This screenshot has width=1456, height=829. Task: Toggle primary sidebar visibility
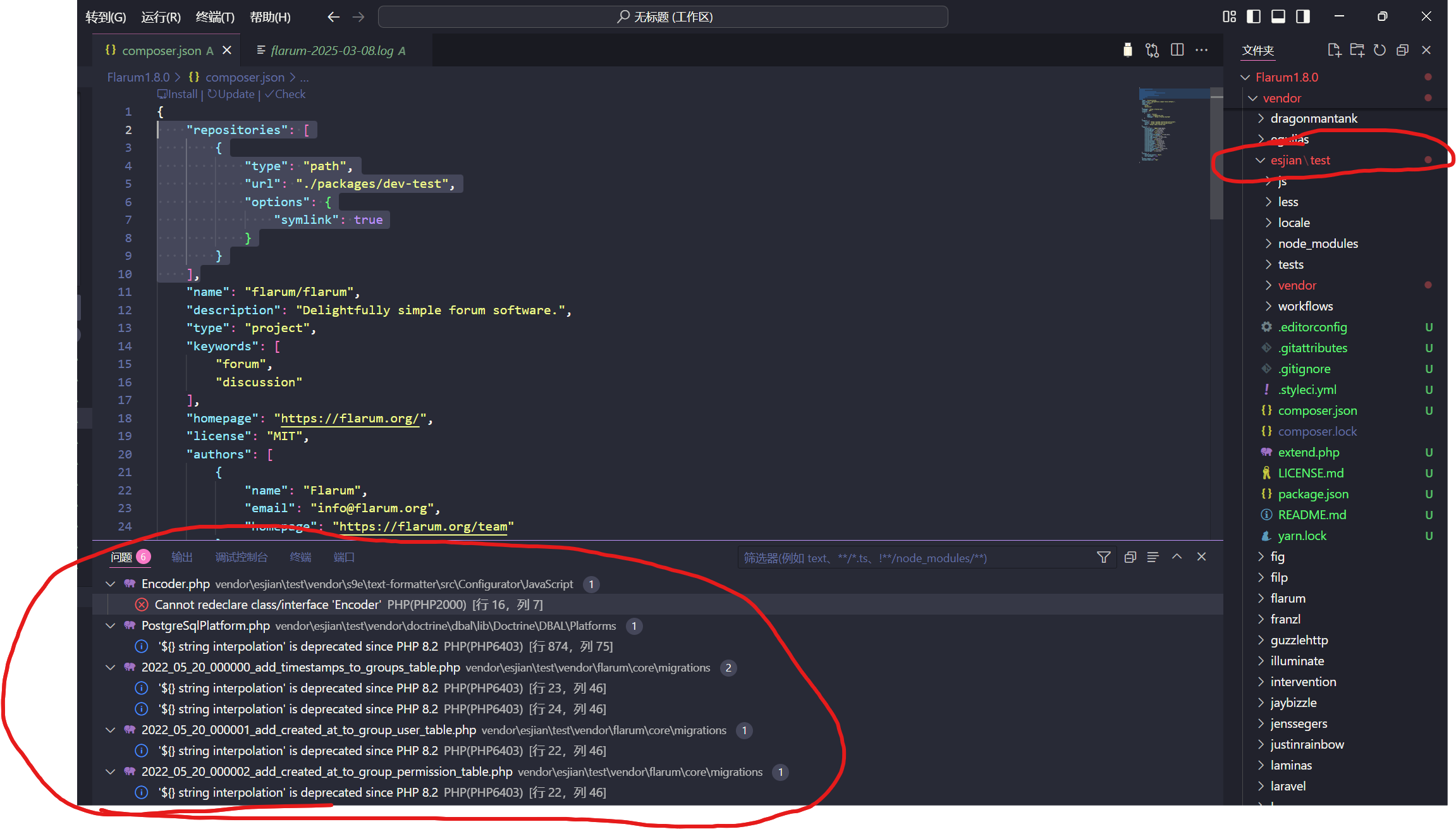[1254, 16]
